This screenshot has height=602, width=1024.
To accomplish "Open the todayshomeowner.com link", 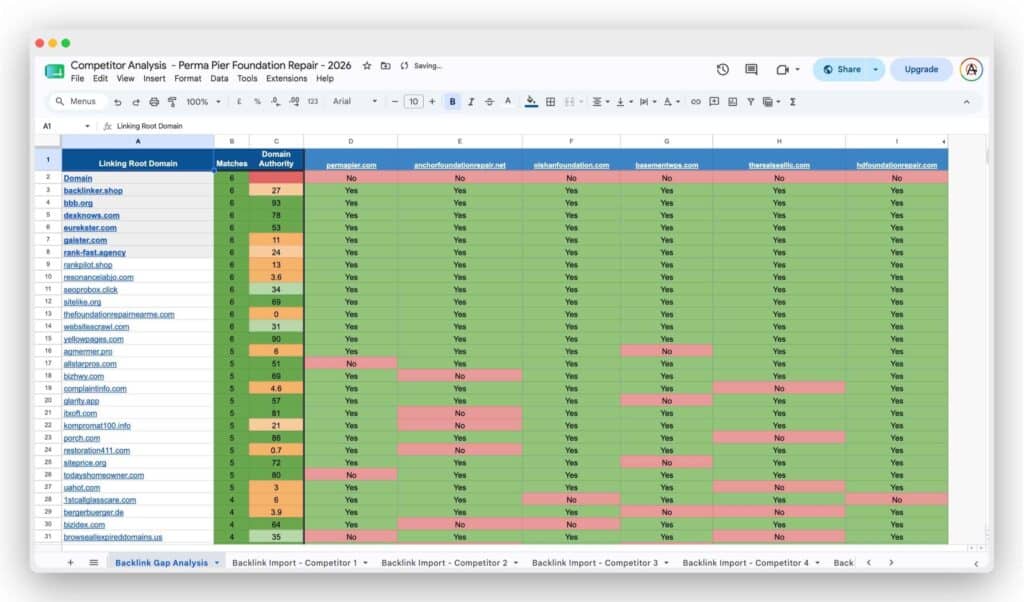I will [x=103, y=475].
